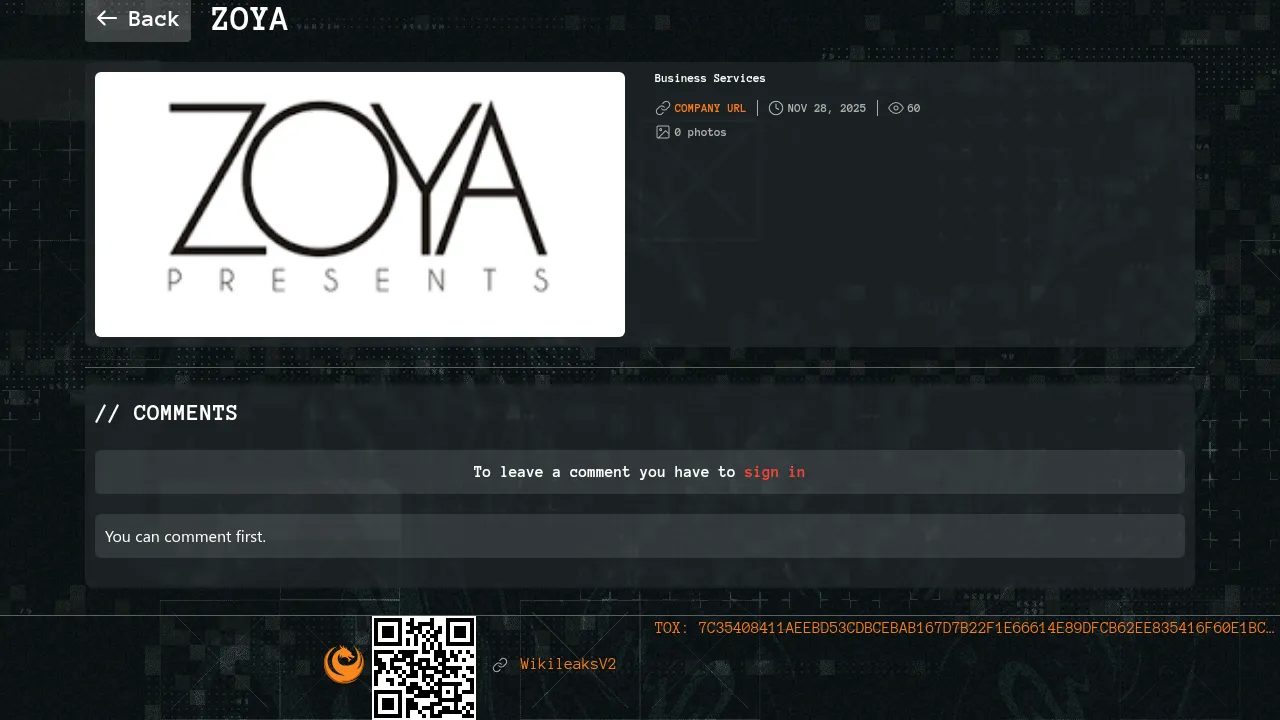This screenshot has width=1280, height=720.
Task: Click the eye views icon
Action: 896,108
